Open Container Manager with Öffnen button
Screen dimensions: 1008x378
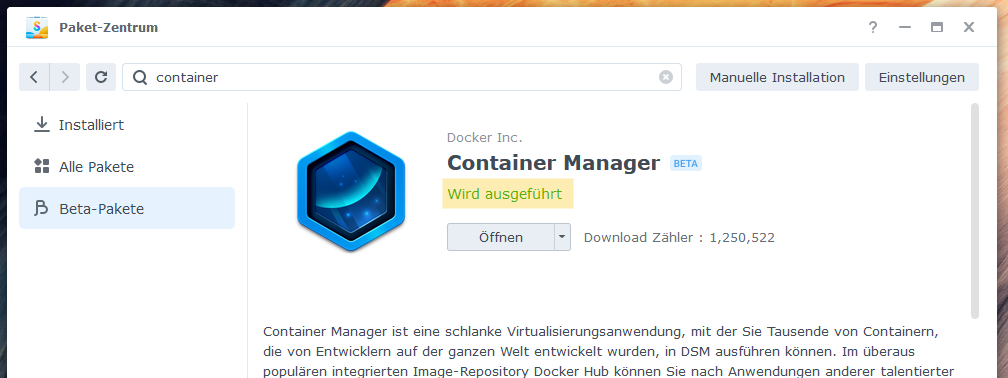tap(501, 237)
